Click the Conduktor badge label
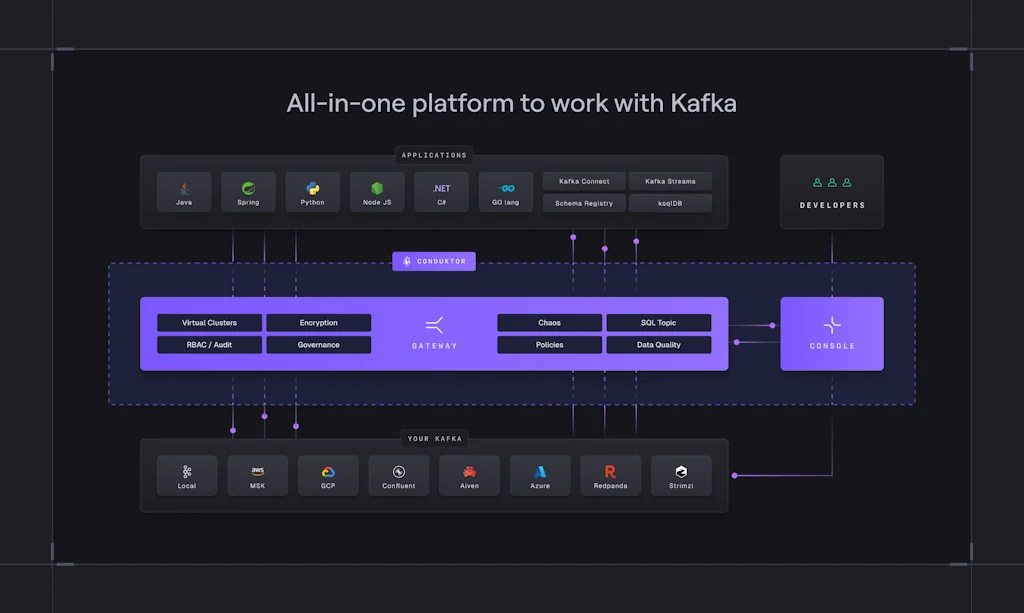Image resolution: width=1024 pixels, height=613 pixels. [434, 261]
